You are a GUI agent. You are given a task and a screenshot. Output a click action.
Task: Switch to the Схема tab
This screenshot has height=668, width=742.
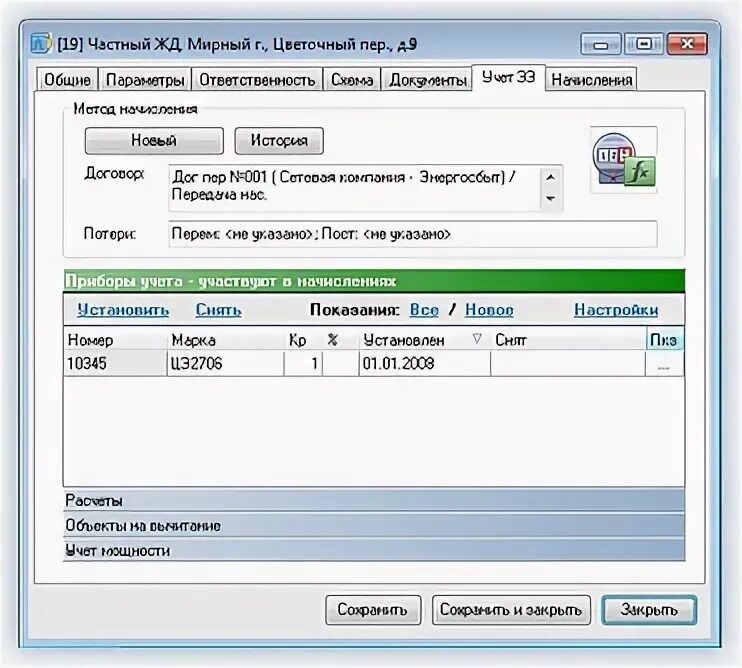(x=352, y=79)
